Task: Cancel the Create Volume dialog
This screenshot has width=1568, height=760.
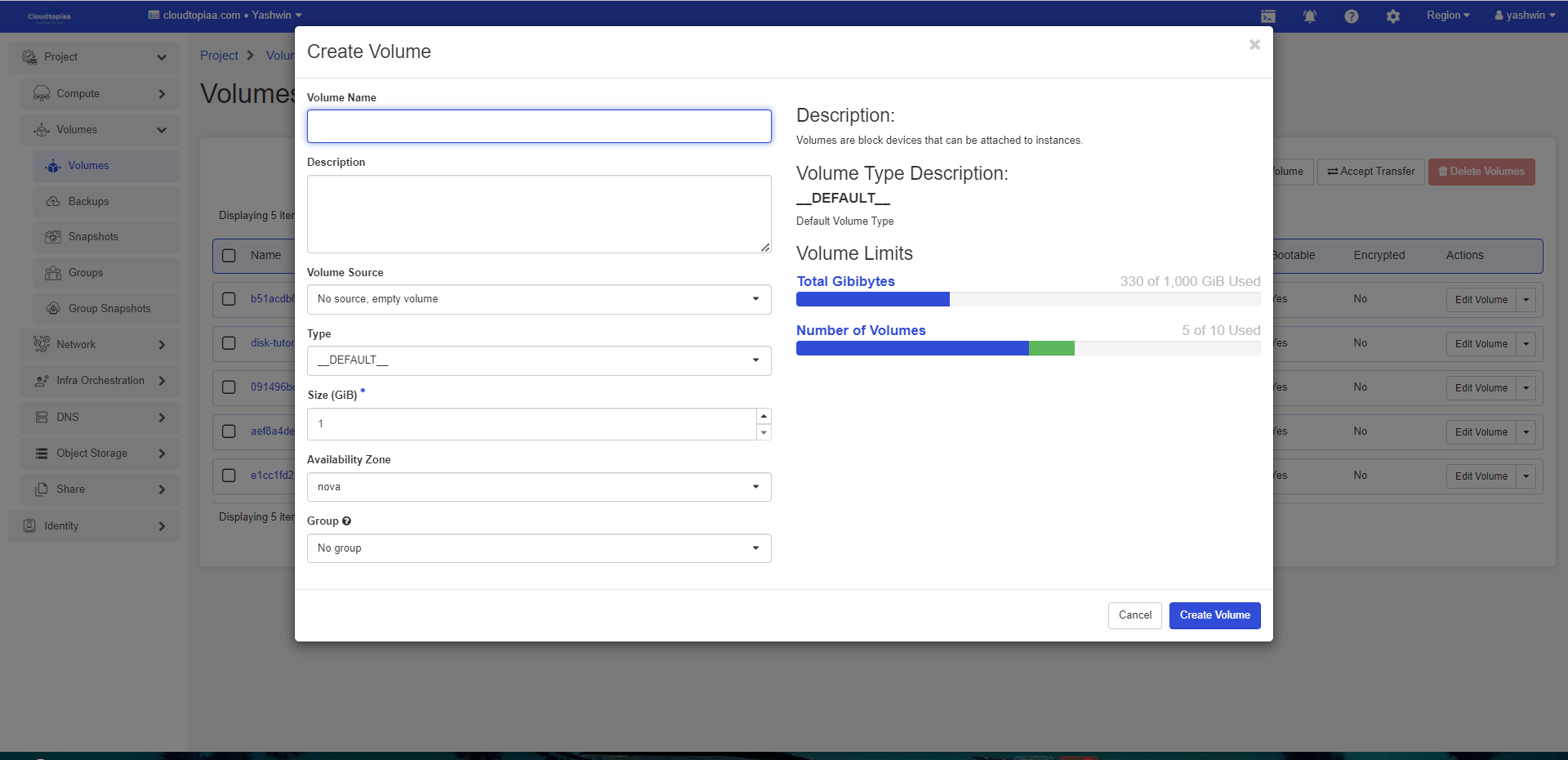Action: coord(1134,615)
